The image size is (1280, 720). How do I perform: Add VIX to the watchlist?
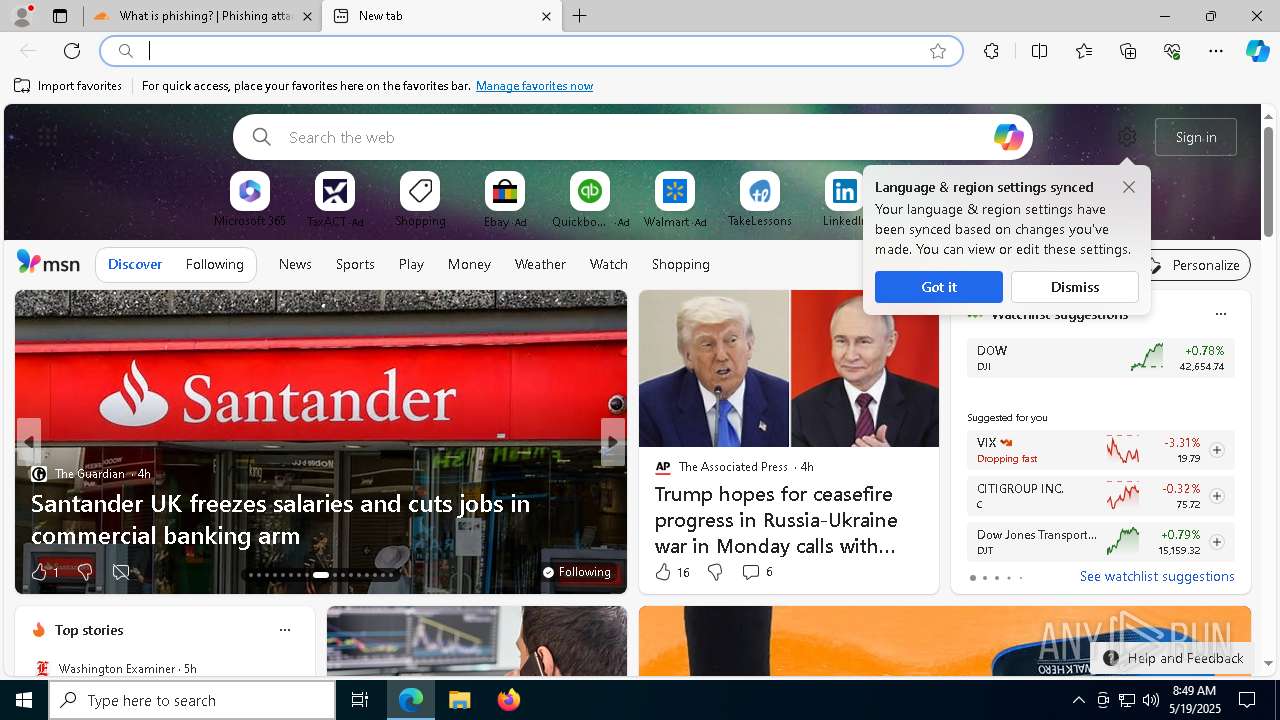(x=1216, y=450)
